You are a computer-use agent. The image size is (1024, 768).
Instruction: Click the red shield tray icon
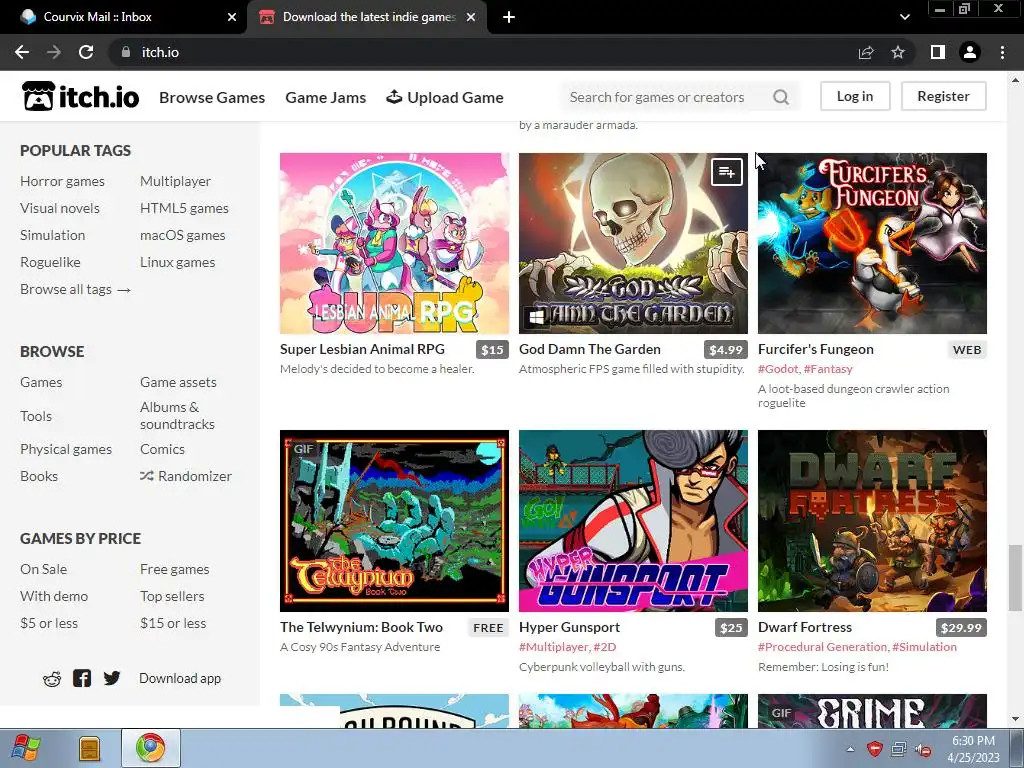[x=874, y=749]
